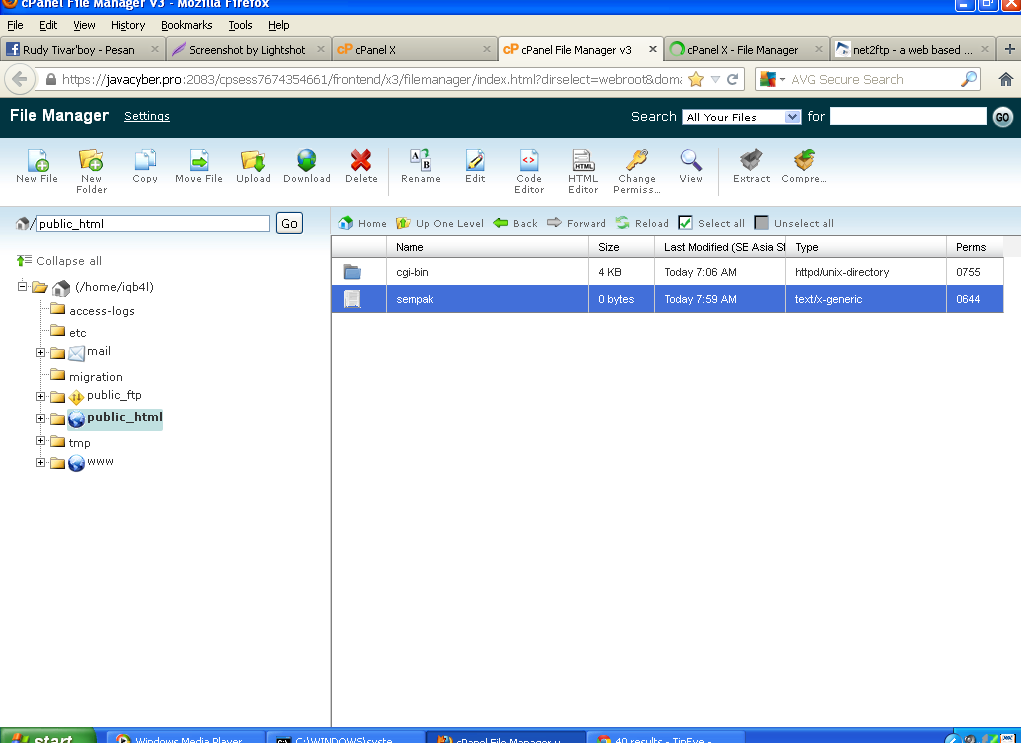Click the Upload toolbar icon
The width and height of the screenshot is (1021, 743).
coord(253,161)
